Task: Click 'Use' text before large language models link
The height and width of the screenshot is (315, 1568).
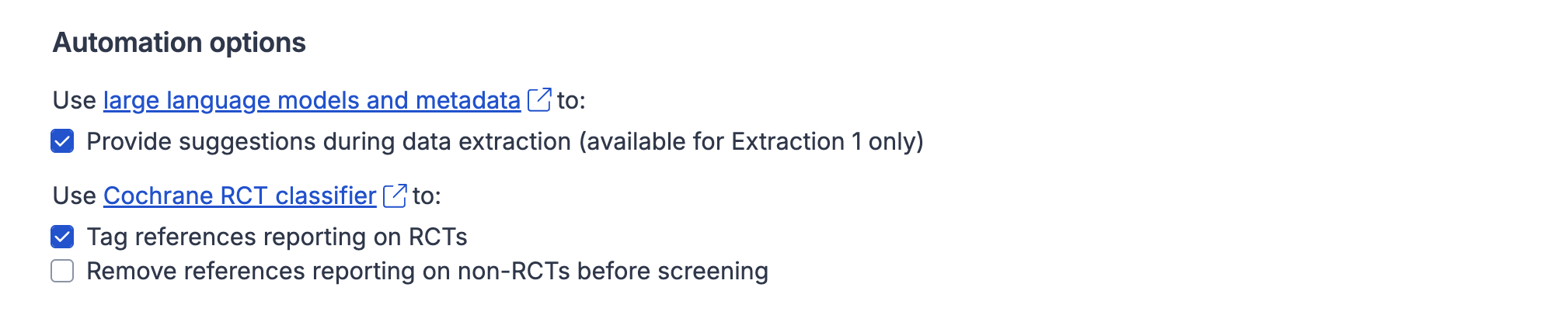Action: click(x=74, y=101)
